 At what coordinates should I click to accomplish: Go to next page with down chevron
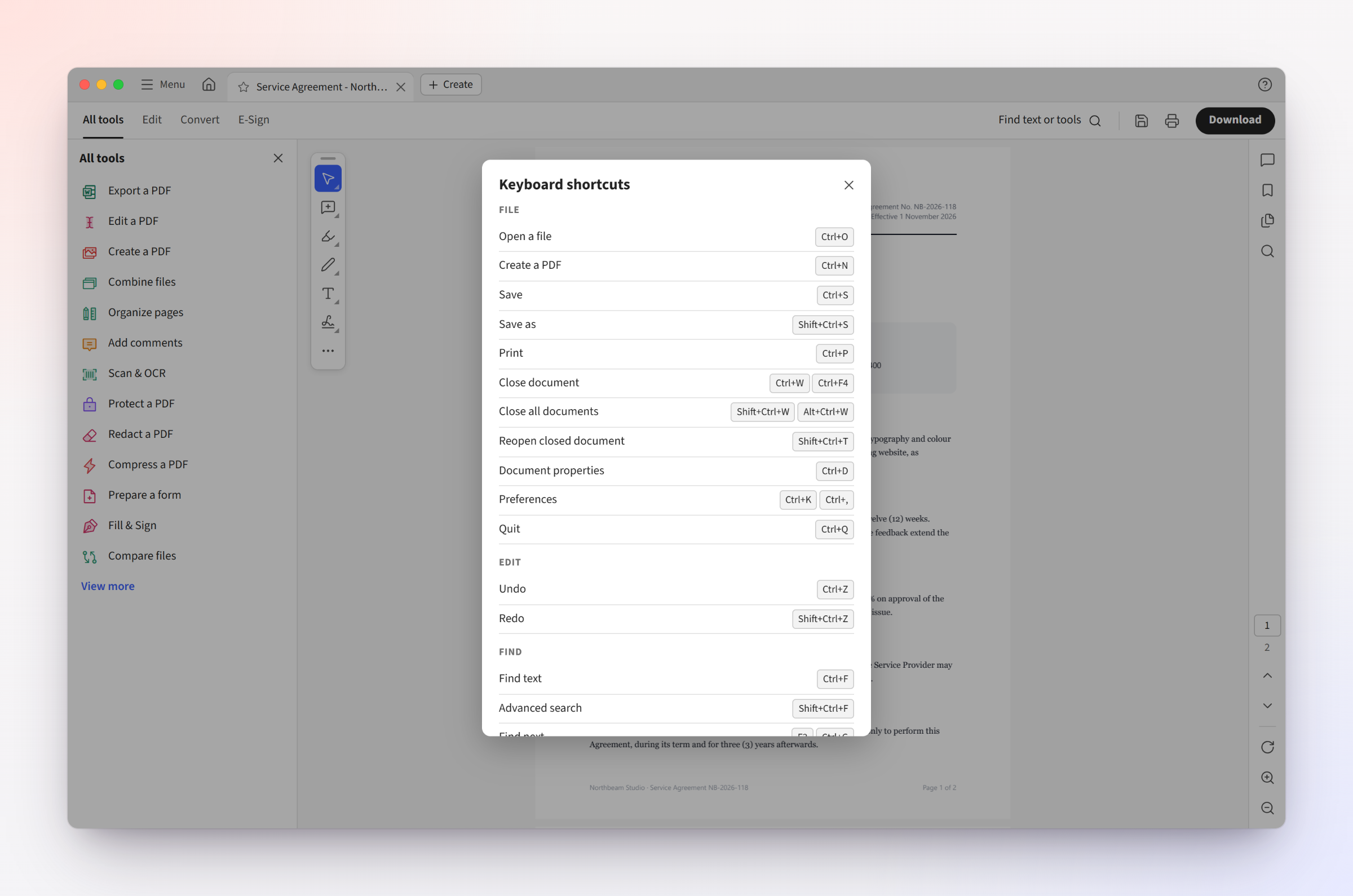pos(1267,706)
